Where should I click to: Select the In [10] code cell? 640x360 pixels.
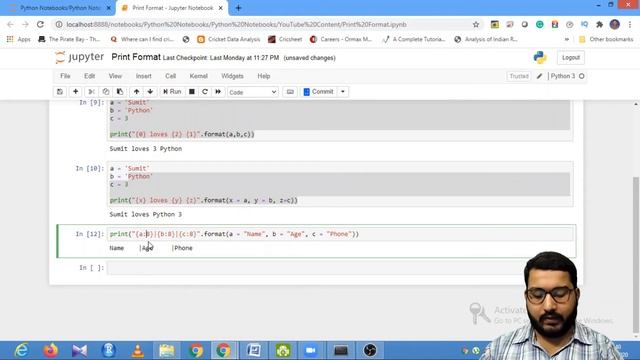[x=340, y=184]
